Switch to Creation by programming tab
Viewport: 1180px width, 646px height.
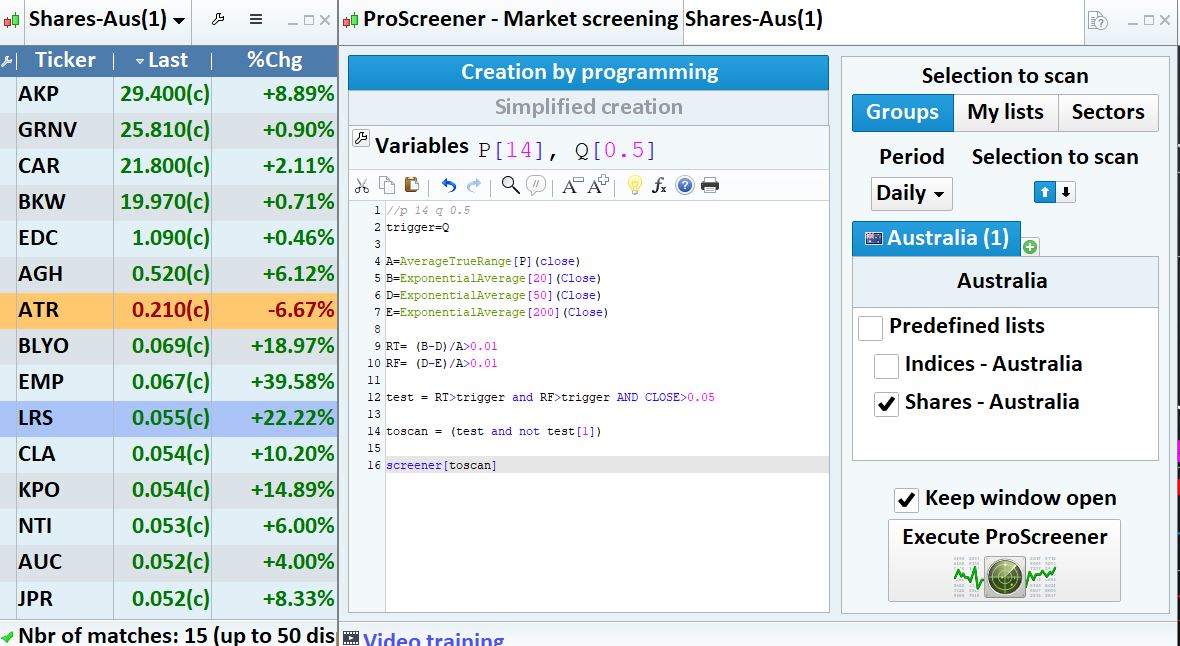point(588,72)
